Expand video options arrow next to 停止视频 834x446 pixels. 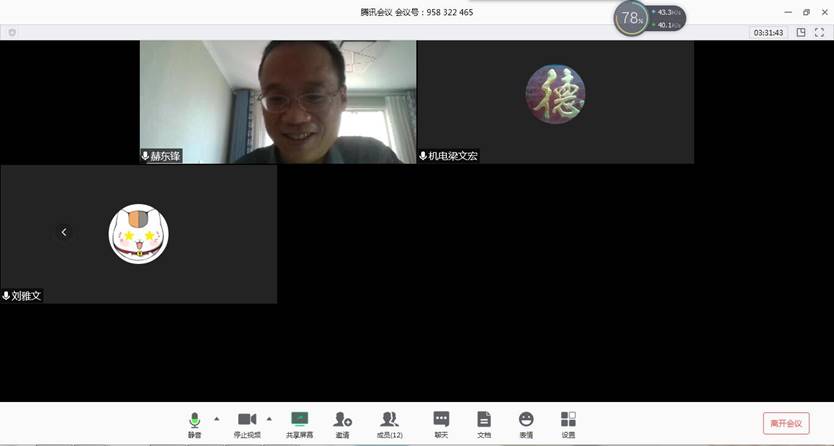point(270,419)
